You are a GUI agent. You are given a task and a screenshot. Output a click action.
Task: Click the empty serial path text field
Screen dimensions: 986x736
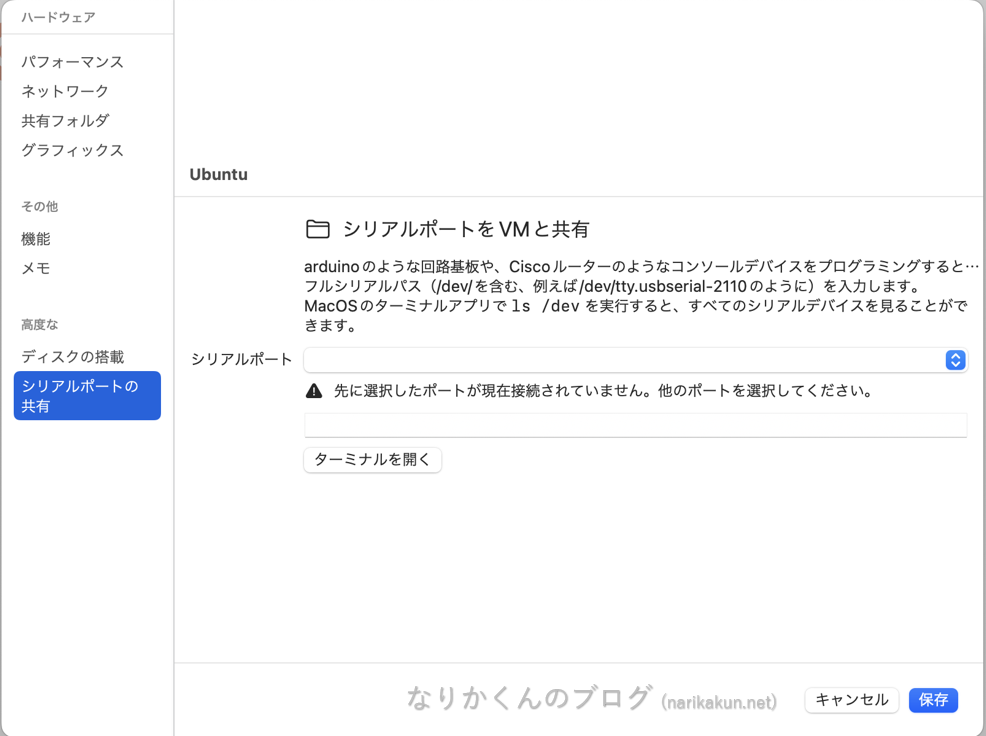coord(636,425)
